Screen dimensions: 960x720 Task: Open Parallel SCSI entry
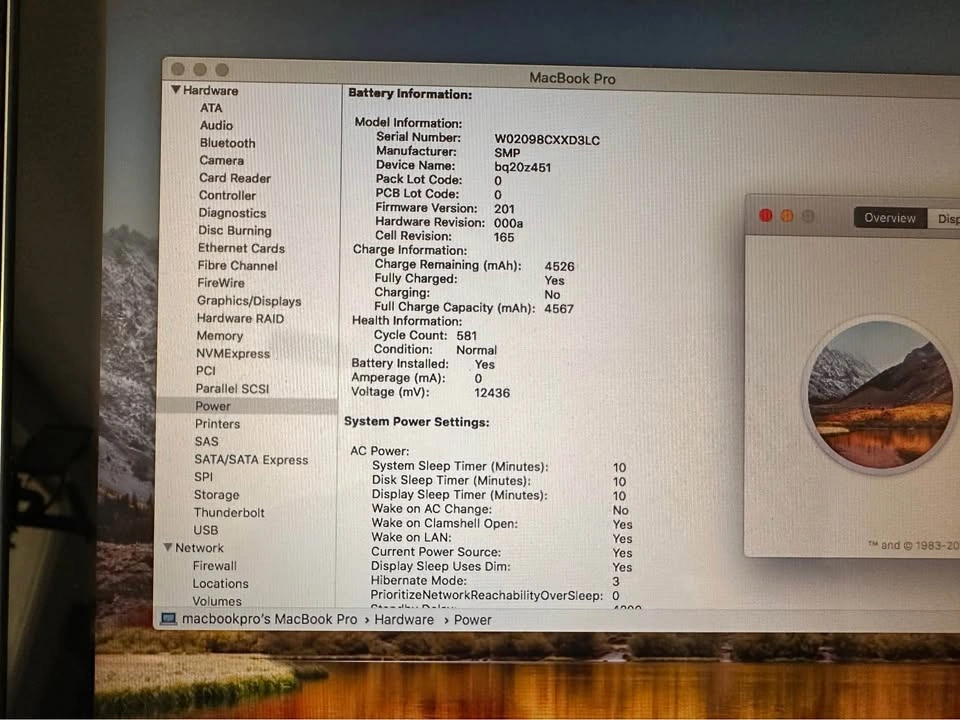click(x=232, y=388)
